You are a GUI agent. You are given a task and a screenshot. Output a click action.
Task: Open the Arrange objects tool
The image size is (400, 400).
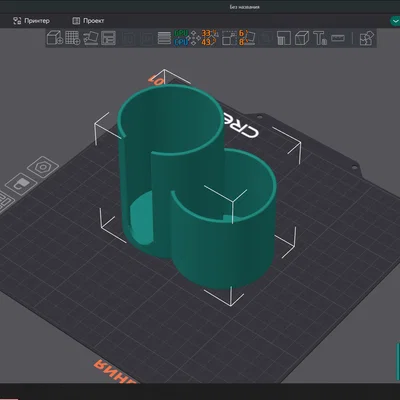[108, 38]
